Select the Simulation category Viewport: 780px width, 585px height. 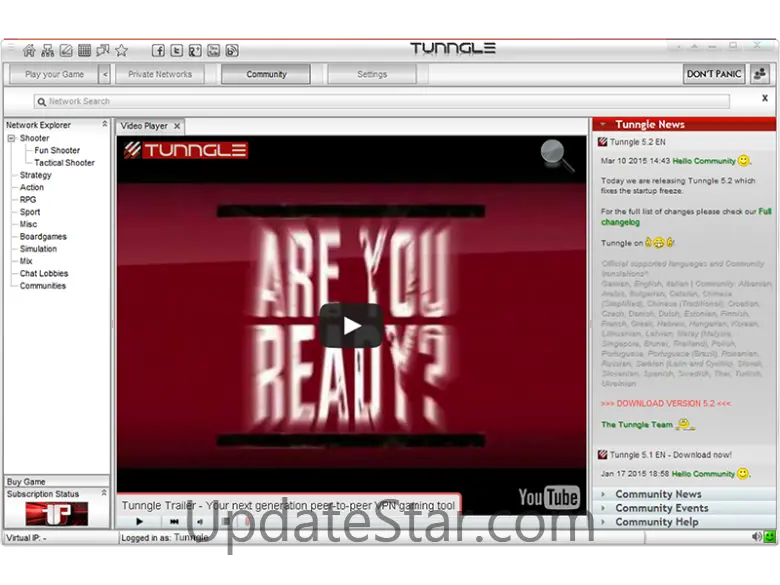(x=38, y=249)
